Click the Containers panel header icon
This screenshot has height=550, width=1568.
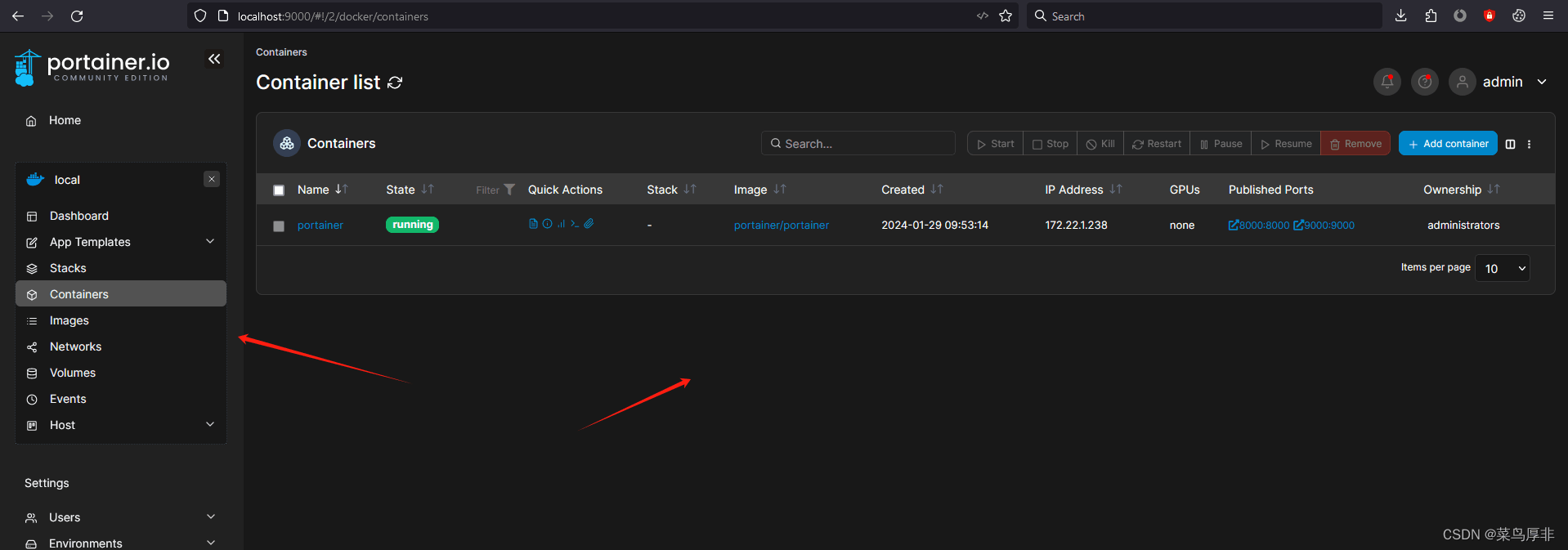[x=287, y=143]
